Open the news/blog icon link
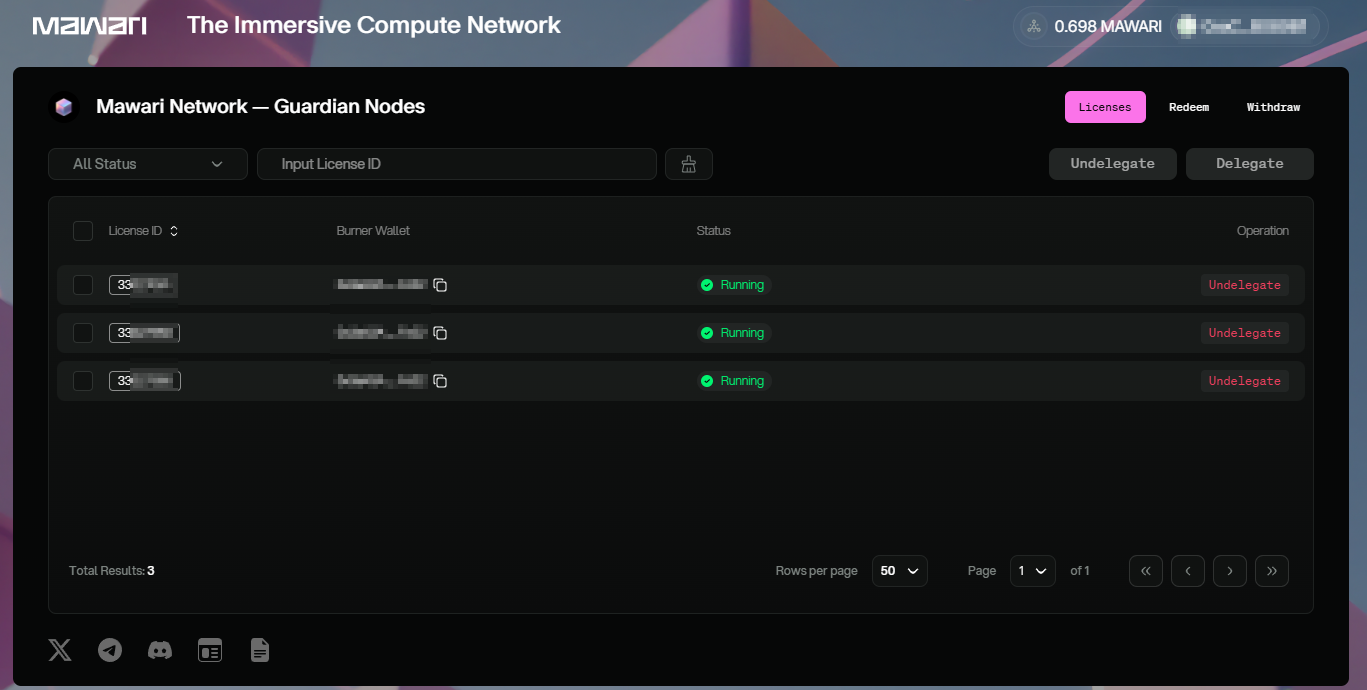This screenshot has height=690, width=1367. click(x=210, y=650)
